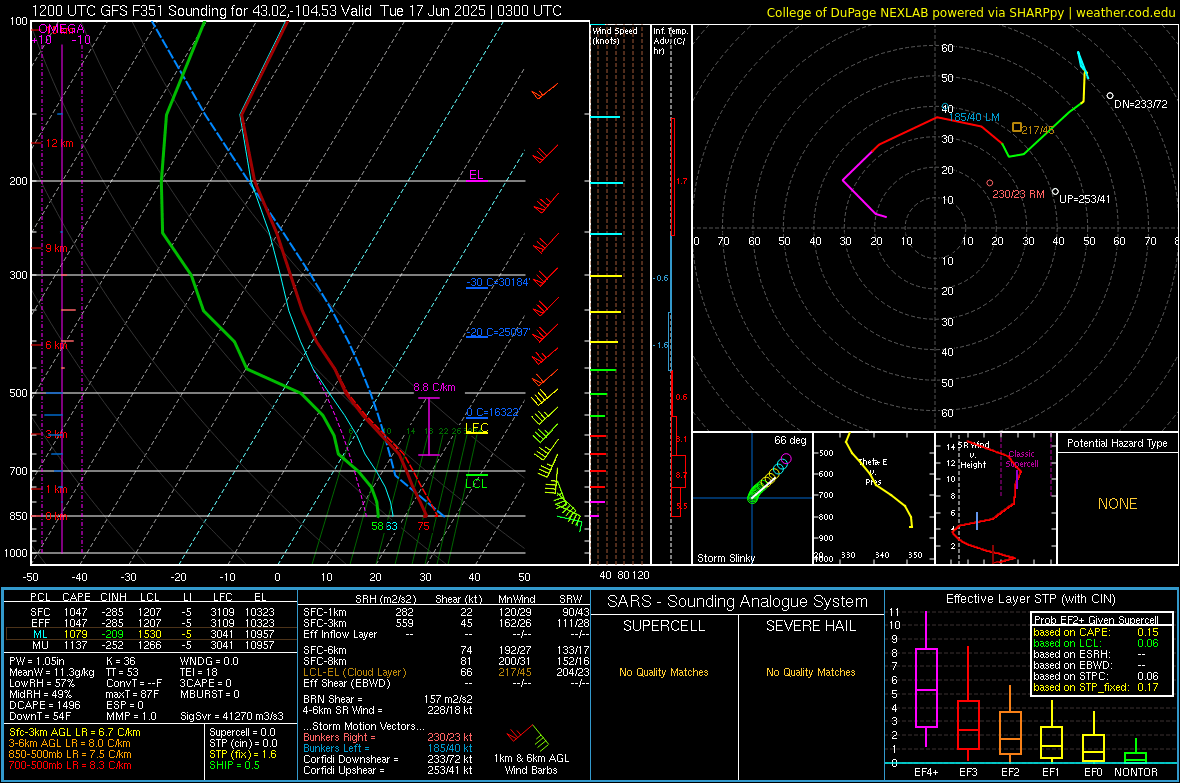Click the 66 deg Storm Slinky value
This screenshot has height=783, width=1180.
790,440
